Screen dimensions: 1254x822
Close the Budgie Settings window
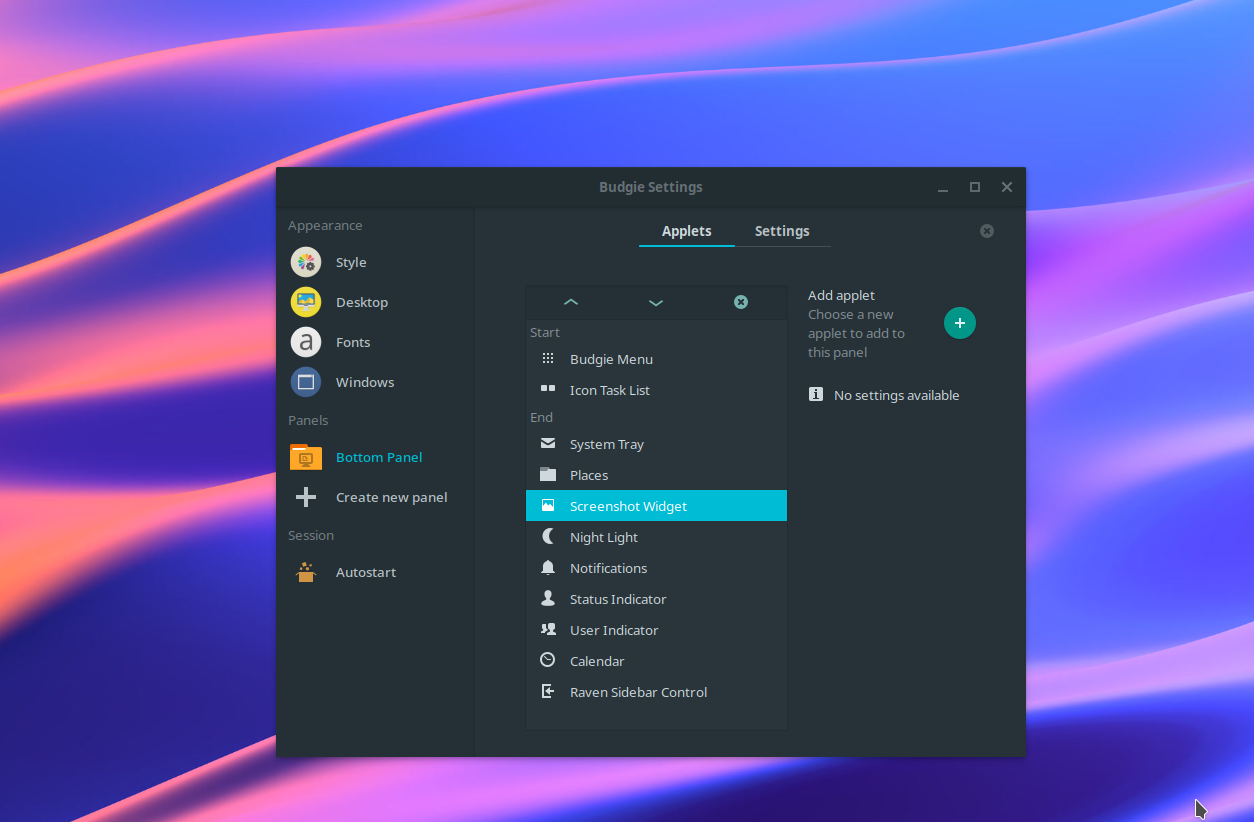coord(1007,187)
